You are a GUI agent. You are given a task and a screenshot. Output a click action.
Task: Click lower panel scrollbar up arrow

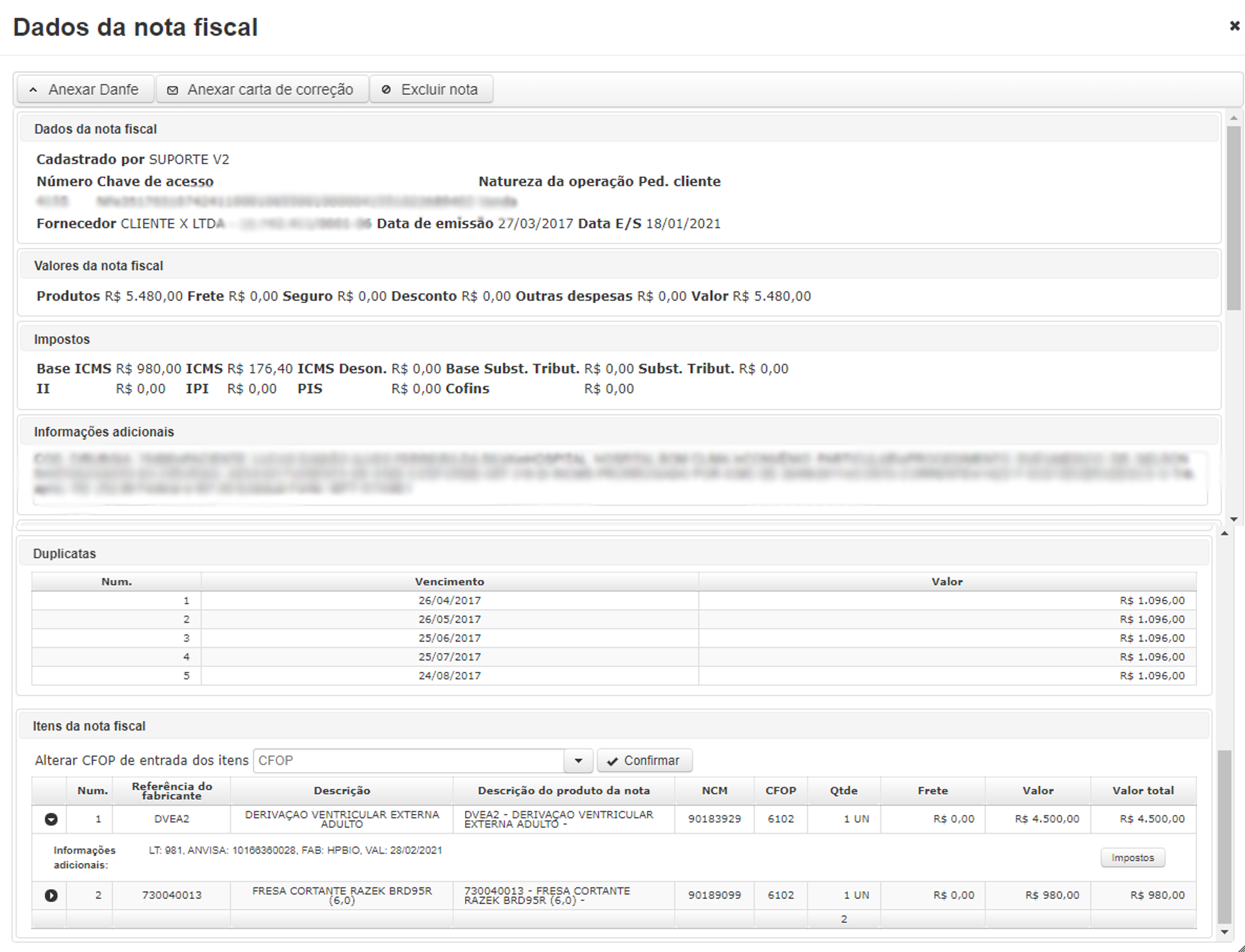1224,534
